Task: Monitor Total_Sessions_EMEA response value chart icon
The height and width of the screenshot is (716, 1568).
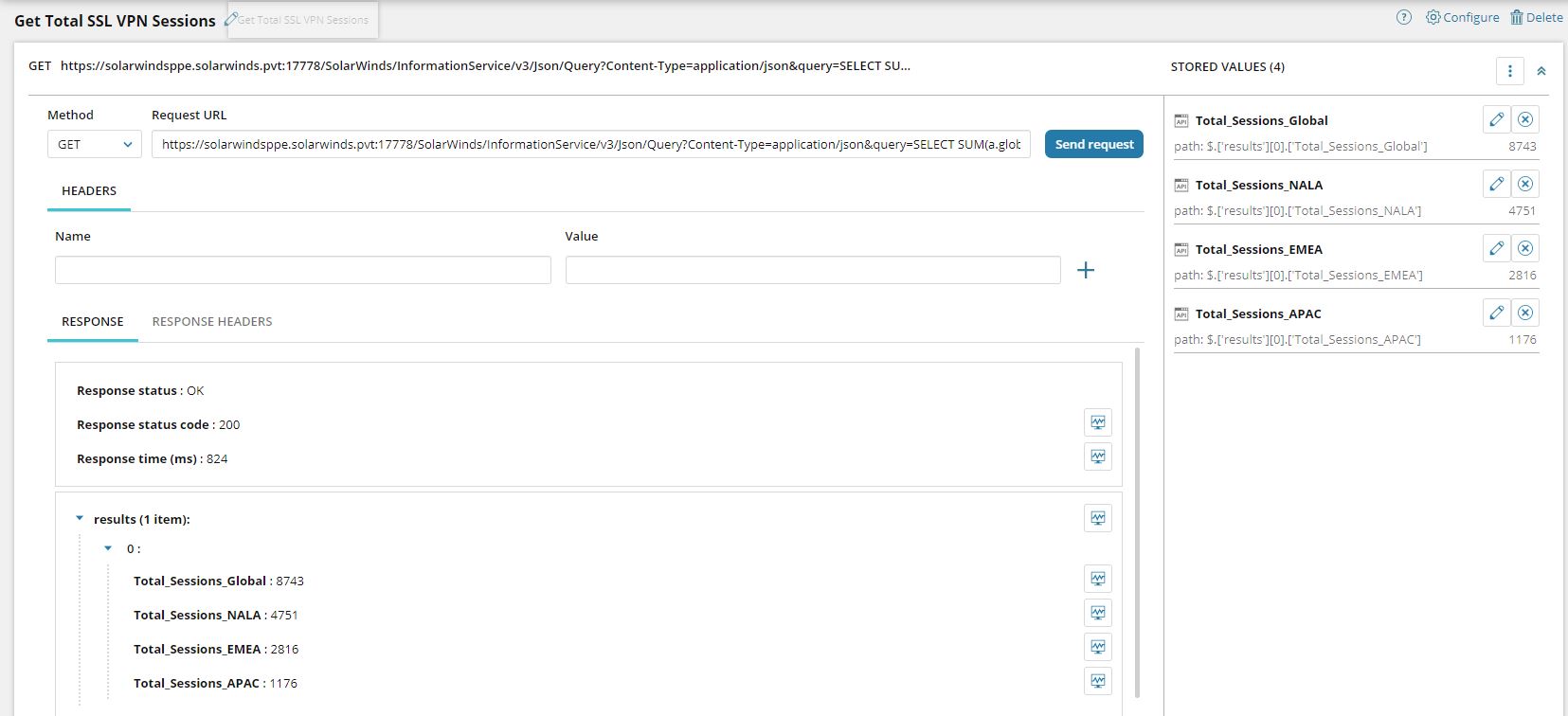Action: pos(1098,647)
